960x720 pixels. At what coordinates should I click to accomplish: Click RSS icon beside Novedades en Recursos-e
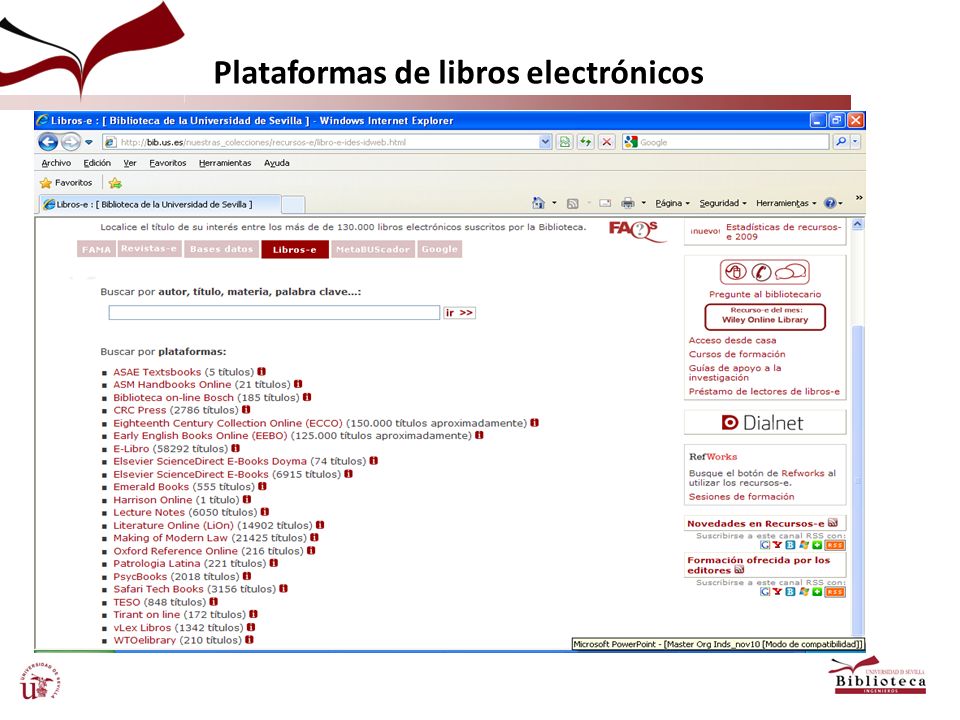pos(833,523)
